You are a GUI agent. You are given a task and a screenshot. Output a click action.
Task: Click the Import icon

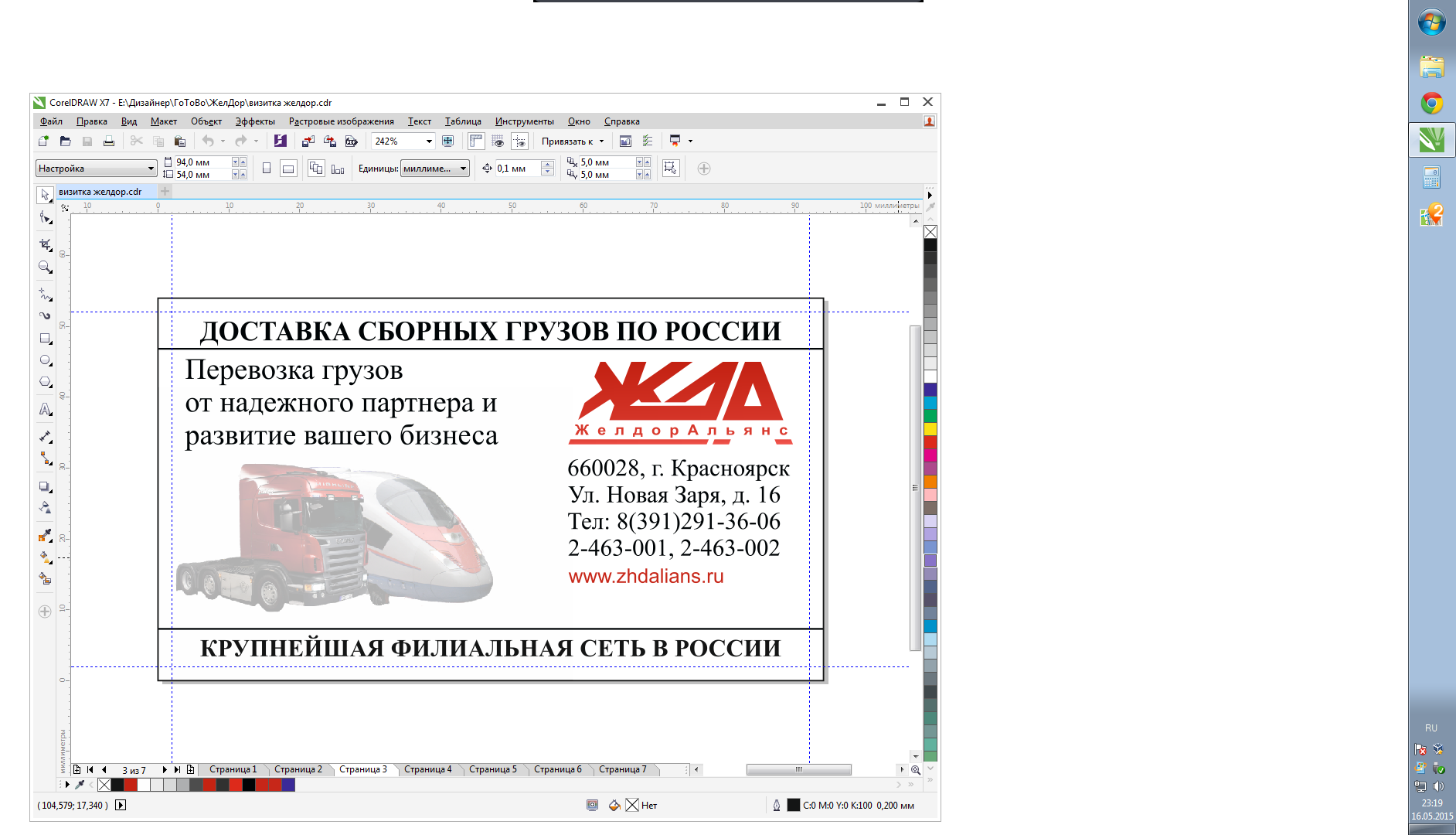pos(308,141)
